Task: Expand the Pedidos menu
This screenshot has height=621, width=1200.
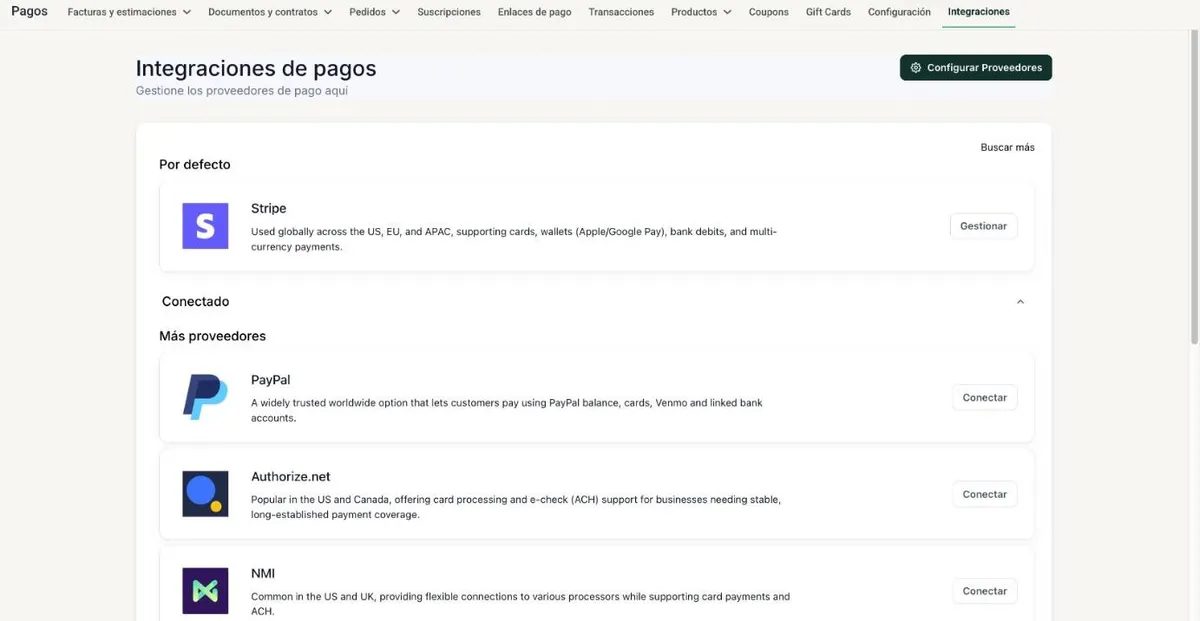Action: point(375,12)
